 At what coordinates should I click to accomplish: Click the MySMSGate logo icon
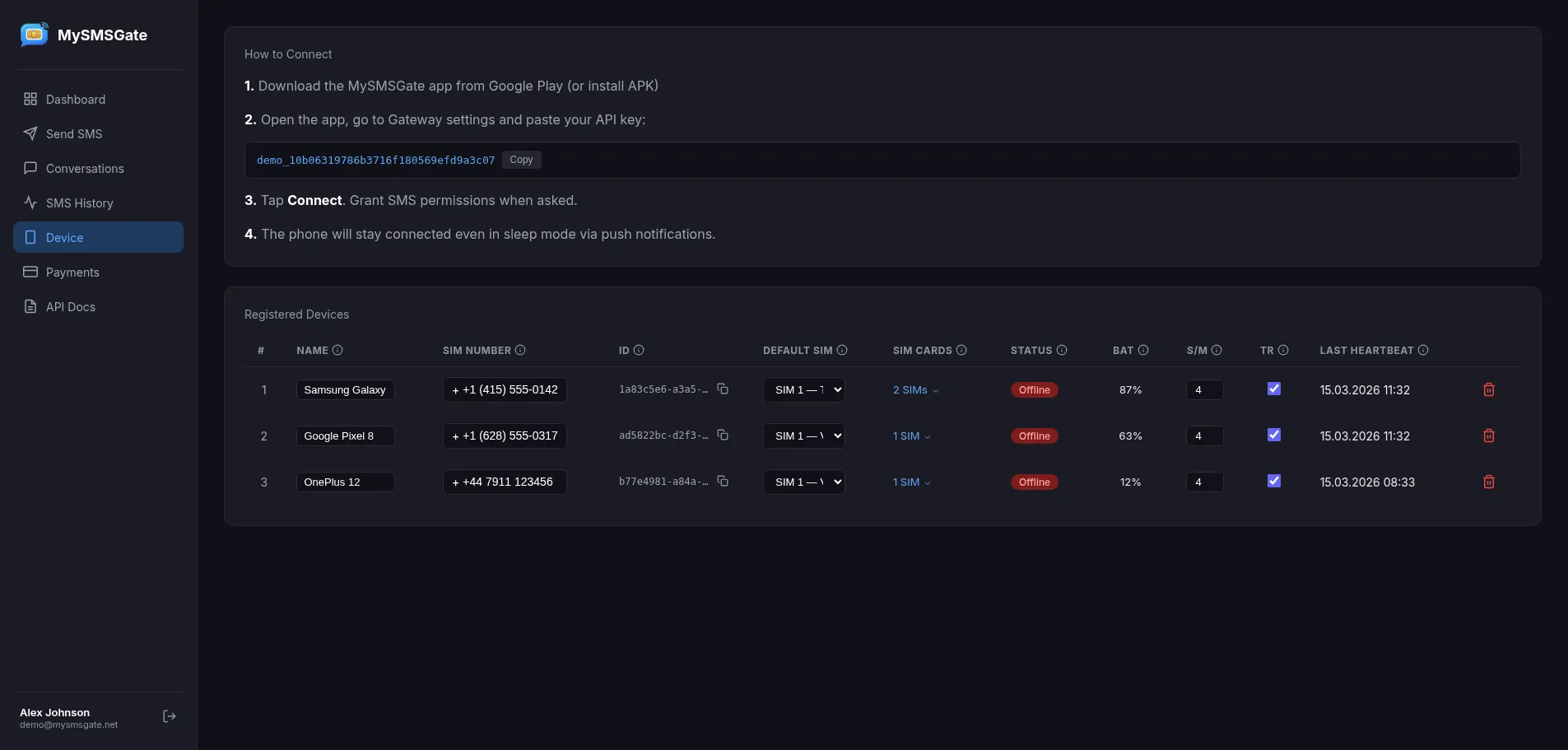(35, 35)
